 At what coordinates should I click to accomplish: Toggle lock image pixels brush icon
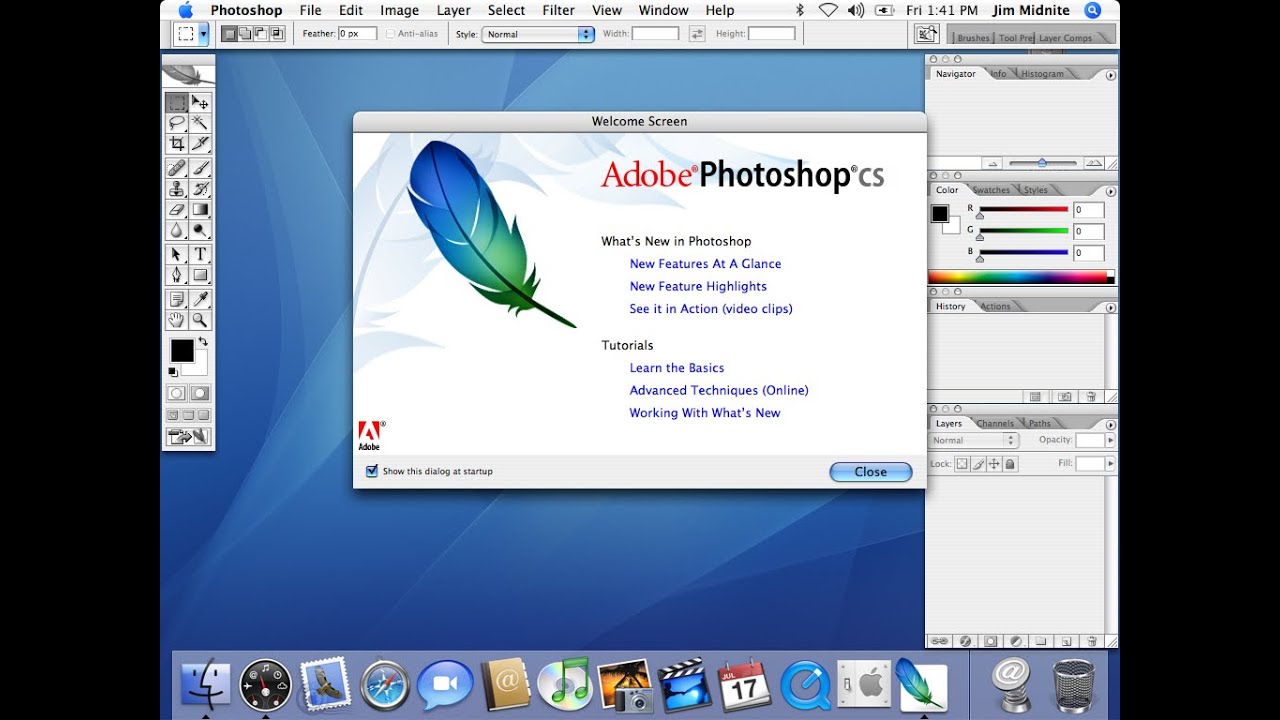pyautogui.click(x=978, y=464)
